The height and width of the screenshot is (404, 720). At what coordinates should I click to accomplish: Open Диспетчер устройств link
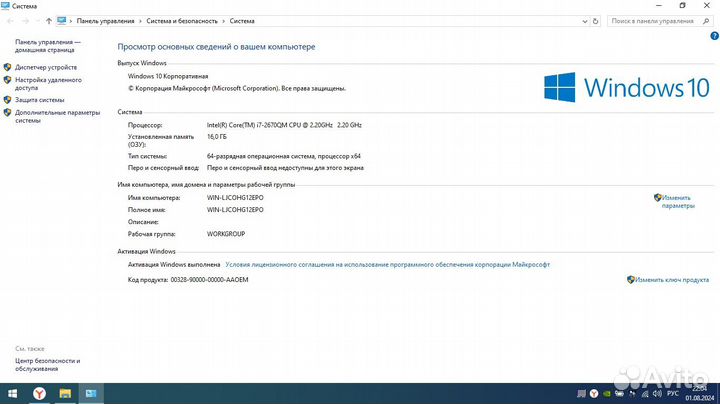(46, 67)
